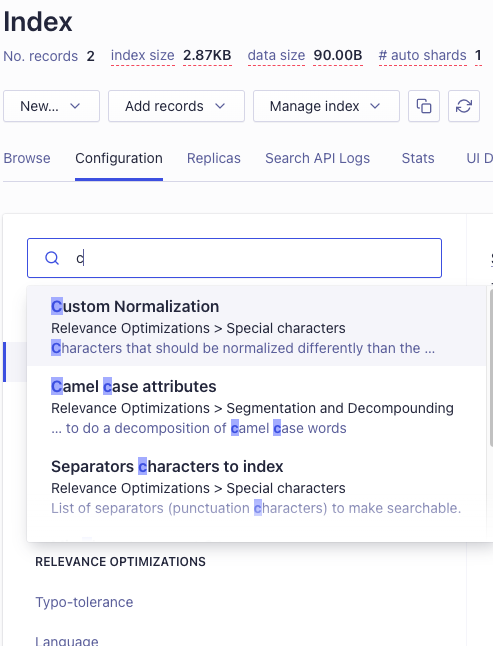Open the Typo-tolerance settings link

click(84, 602)
